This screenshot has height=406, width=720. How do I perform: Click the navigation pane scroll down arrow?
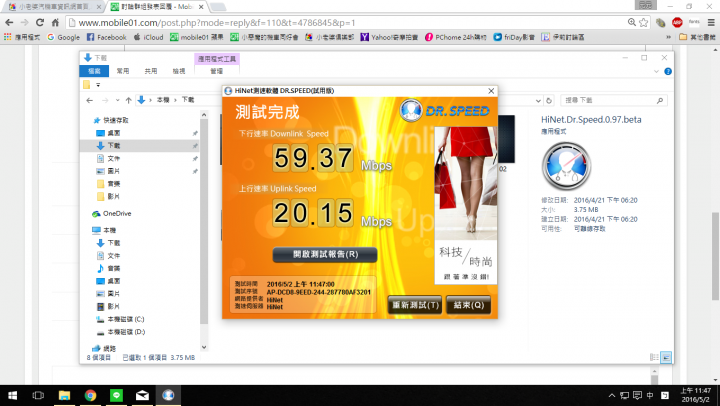[204, 348]
